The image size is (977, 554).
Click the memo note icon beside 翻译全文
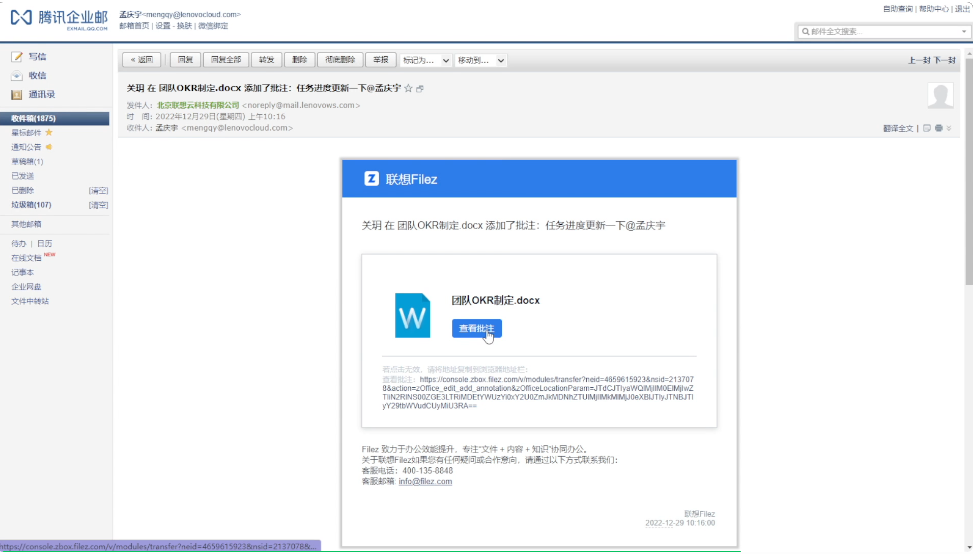coord(928,128)
